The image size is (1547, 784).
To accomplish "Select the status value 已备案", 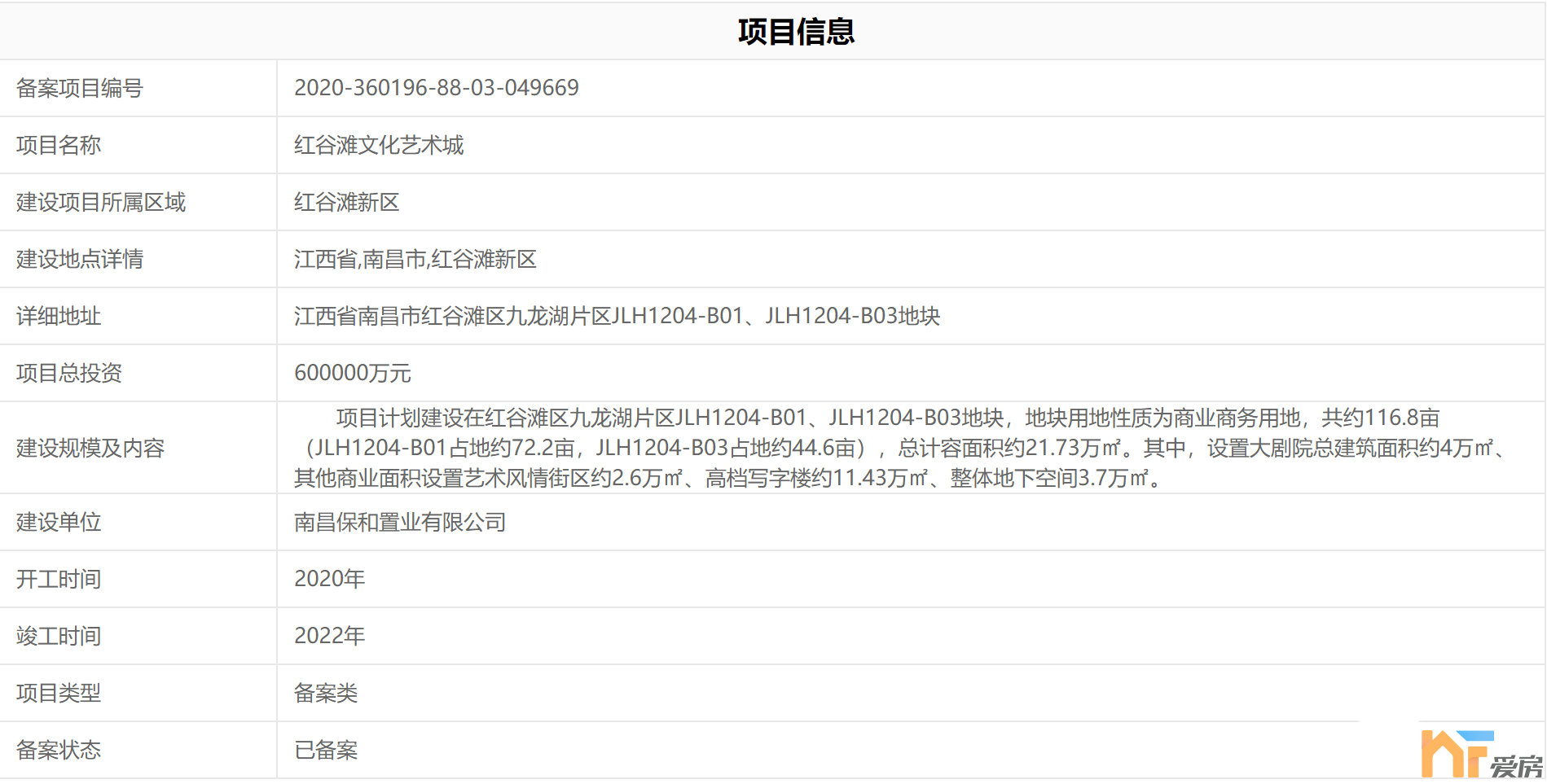I will 326,750.
